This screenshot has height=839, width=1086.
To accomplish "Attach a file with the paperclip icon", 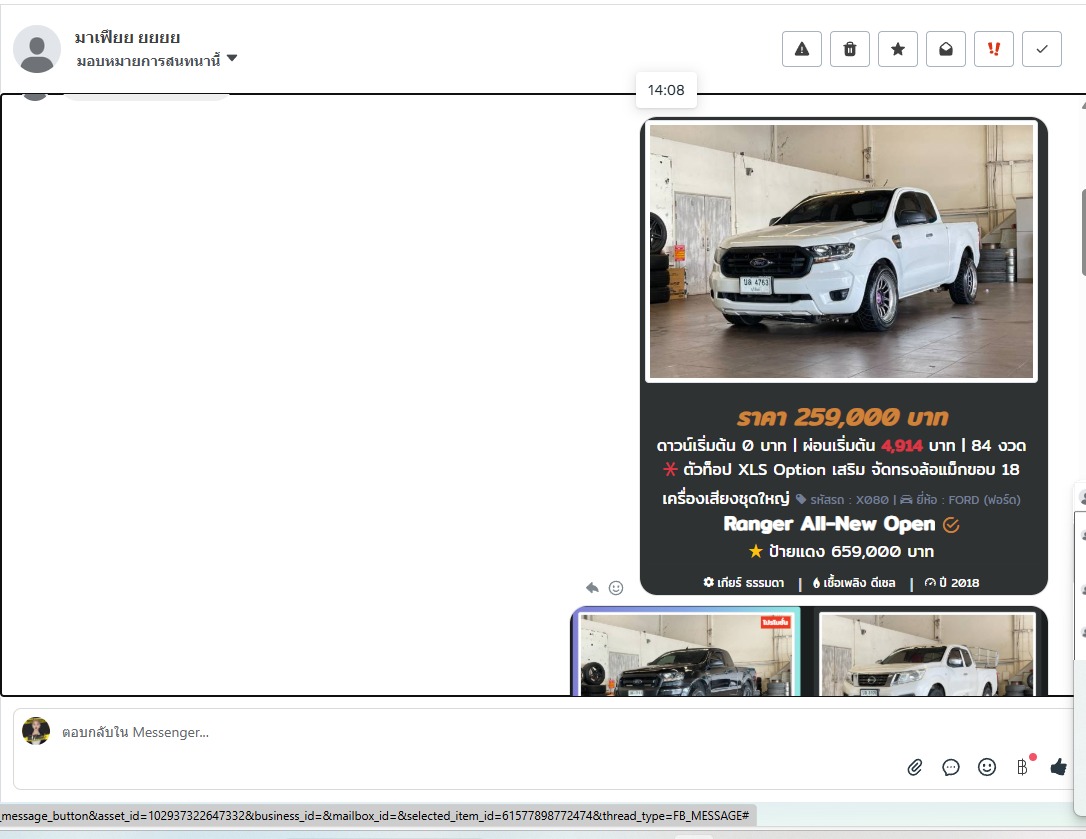I will (x=915, y=767).
